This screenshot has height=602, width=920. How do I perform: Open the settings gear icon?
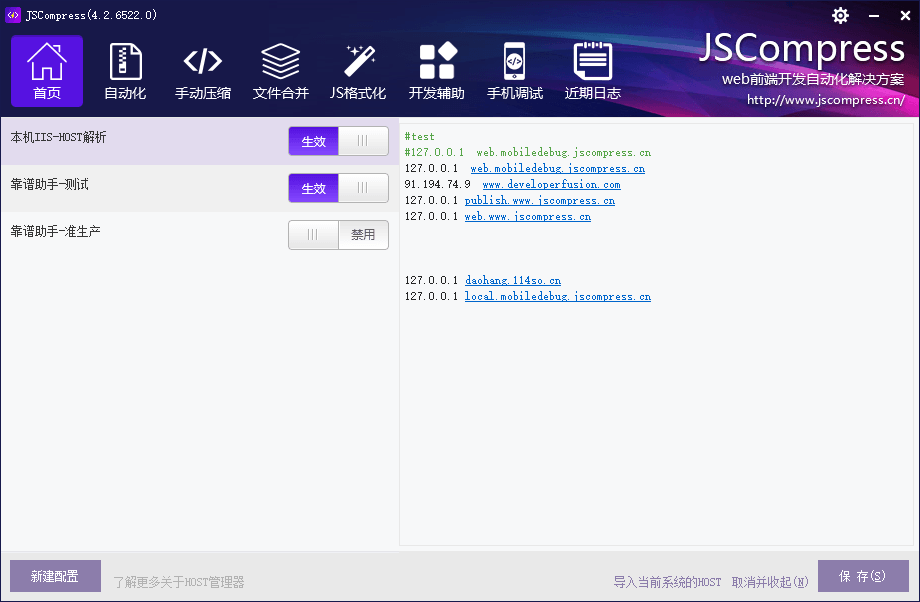[840, 15]
